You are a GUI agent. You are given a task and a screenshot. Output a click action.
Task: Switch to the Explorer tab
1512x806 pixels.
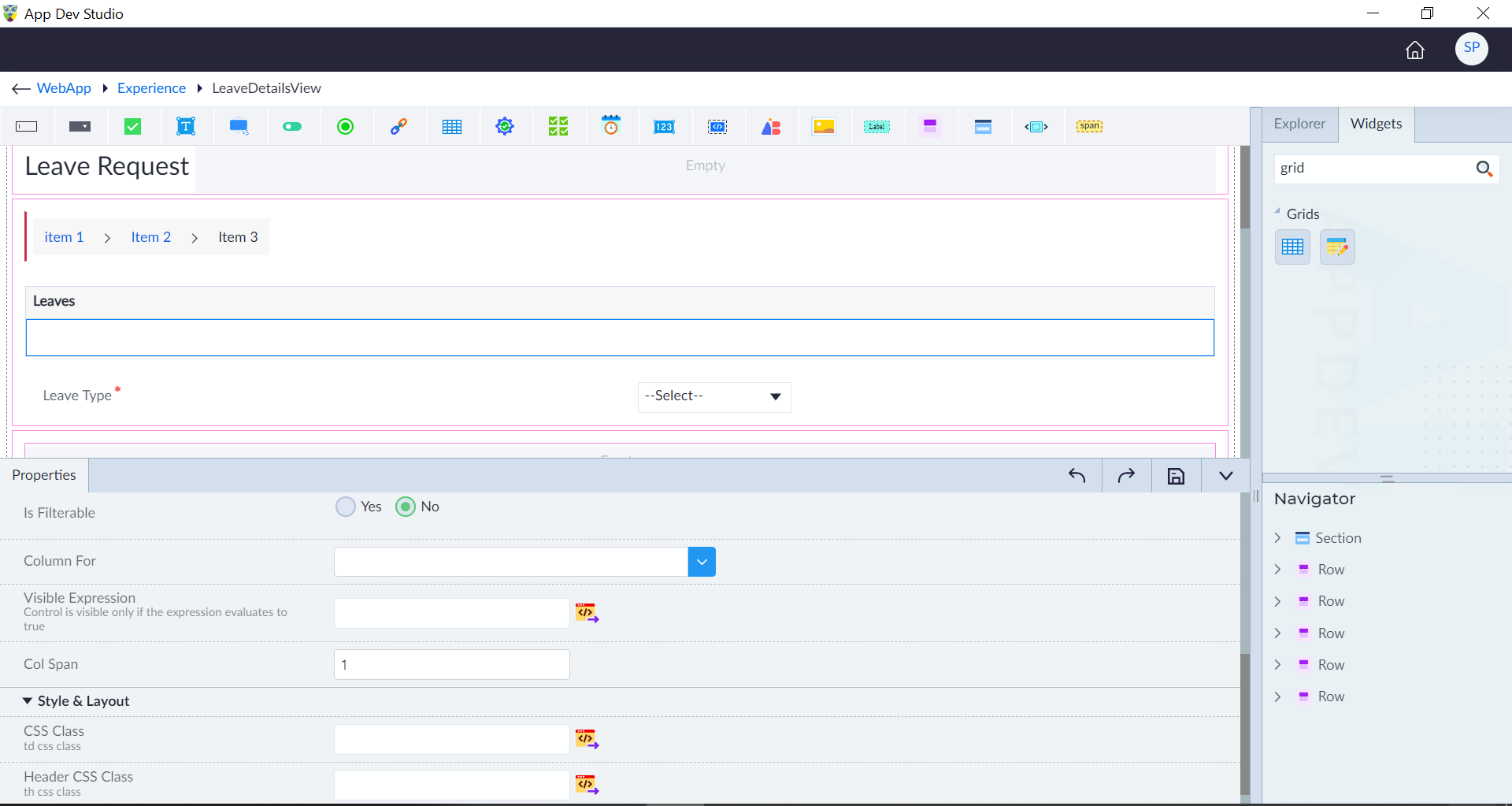[1299, 124]
